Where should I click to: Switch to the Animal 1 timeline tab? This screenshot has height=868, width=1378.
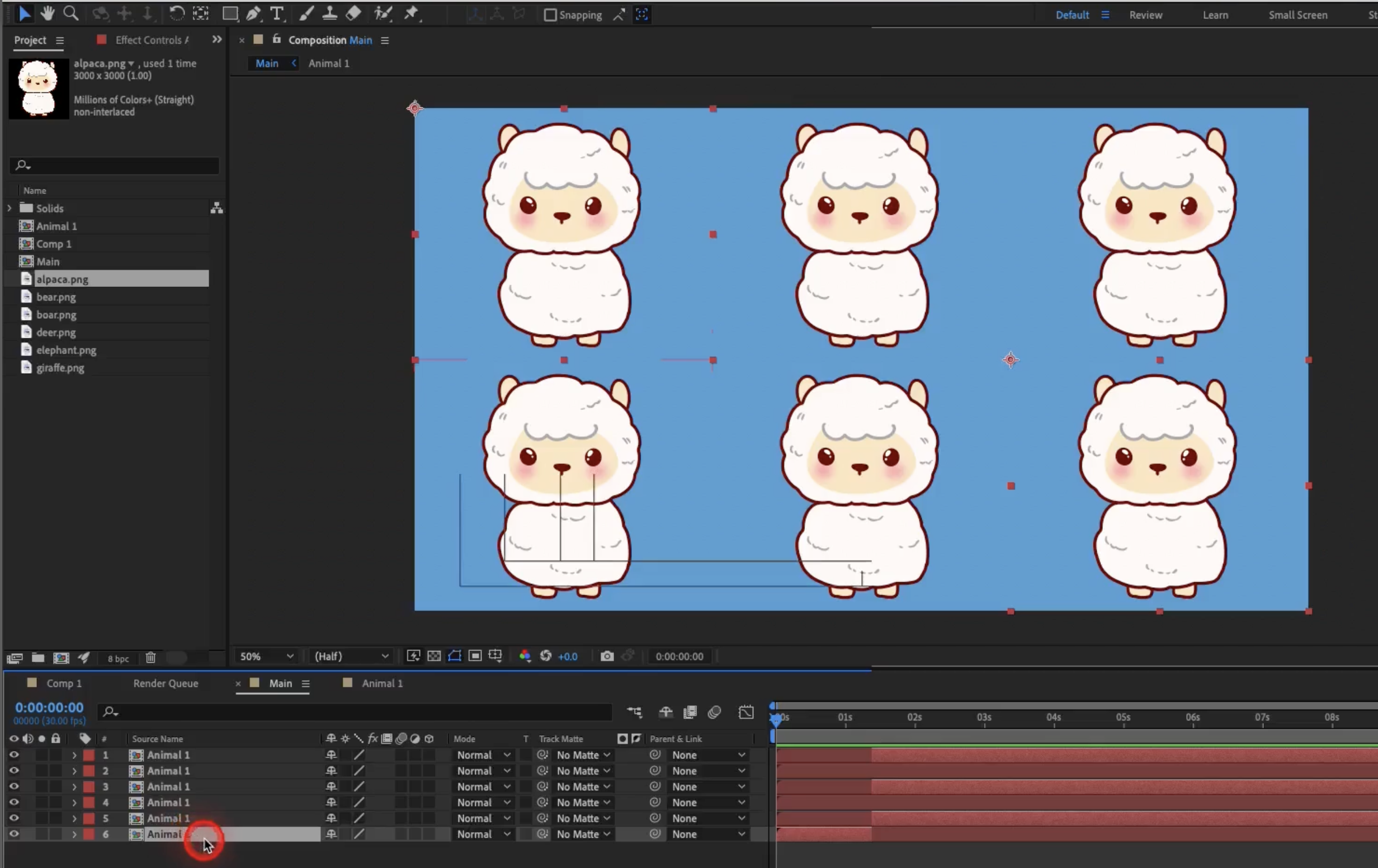coord(382,683)
